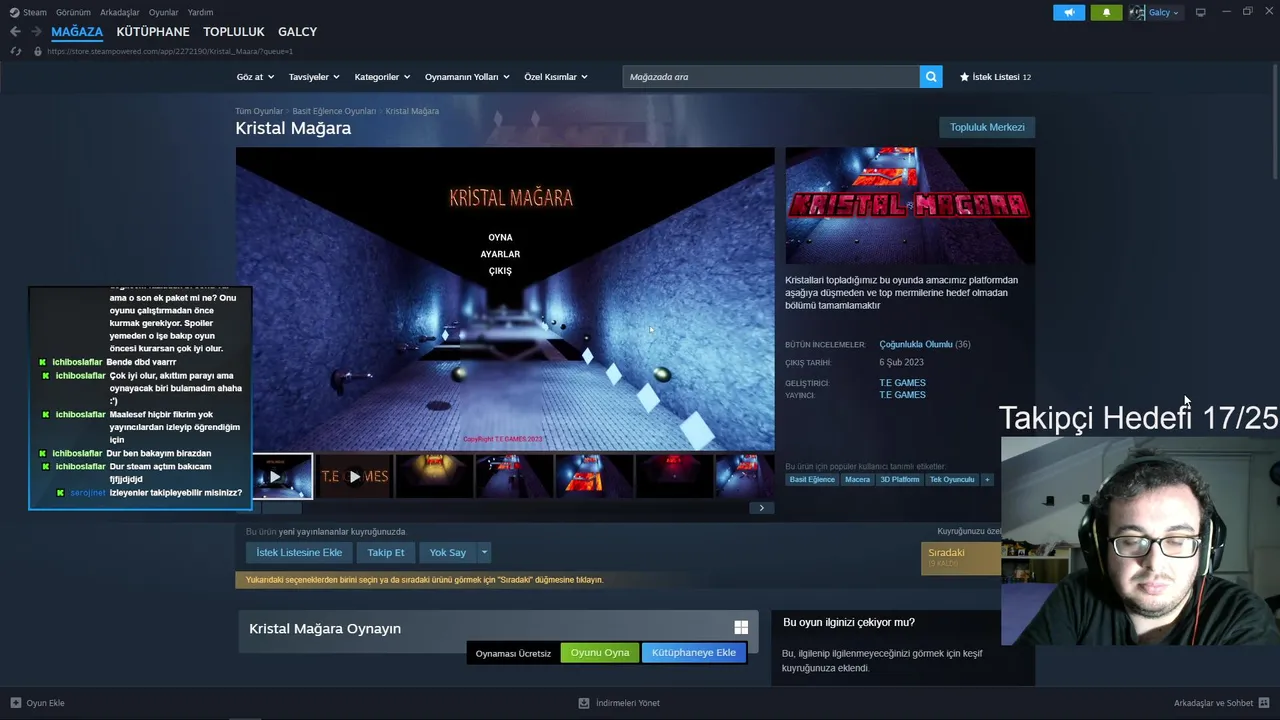Click the store search magnifier button

coord(931,77)
